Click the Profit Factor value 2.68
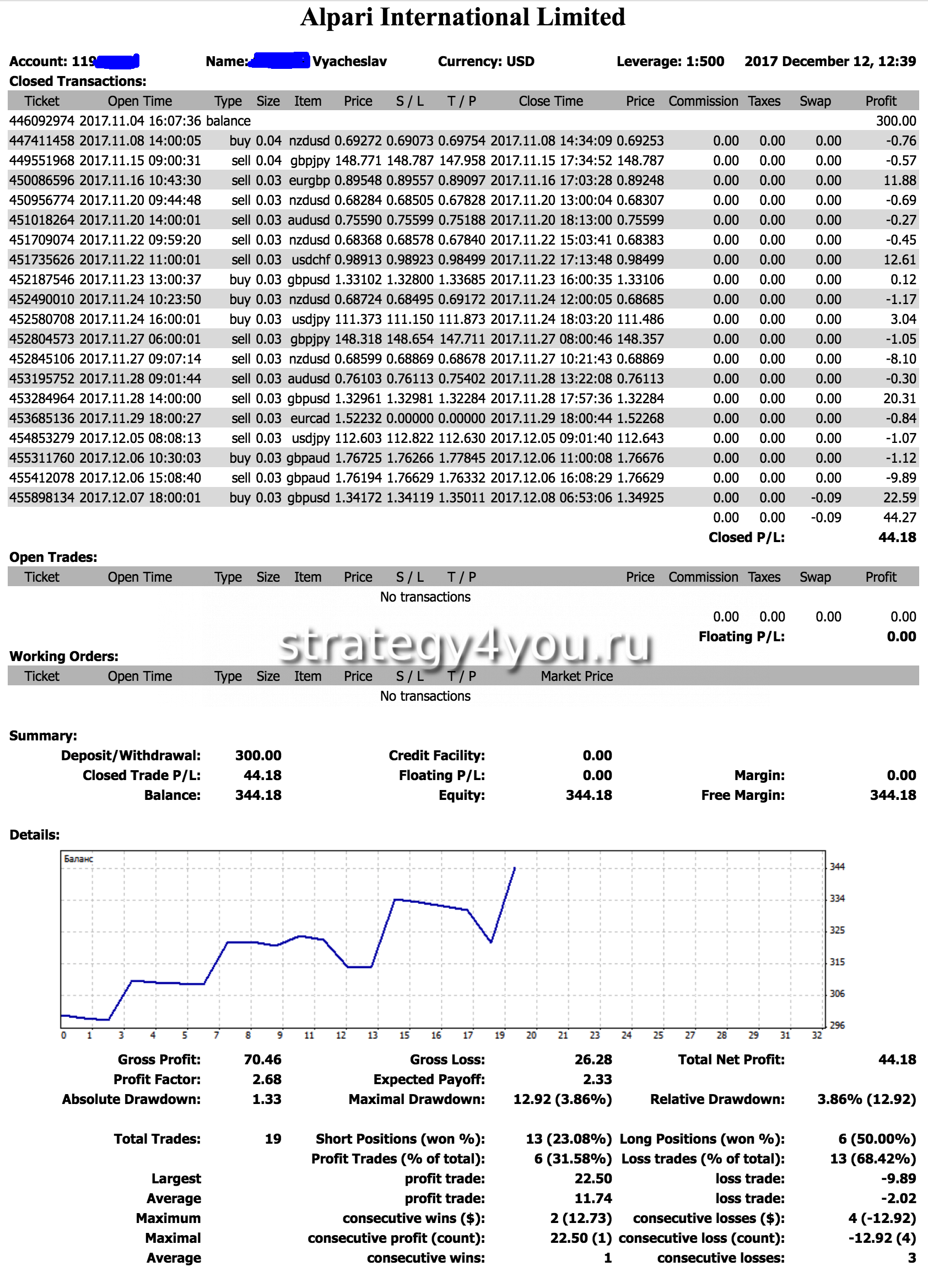This screenshot has width=928, height=1288. [266, 1080]
